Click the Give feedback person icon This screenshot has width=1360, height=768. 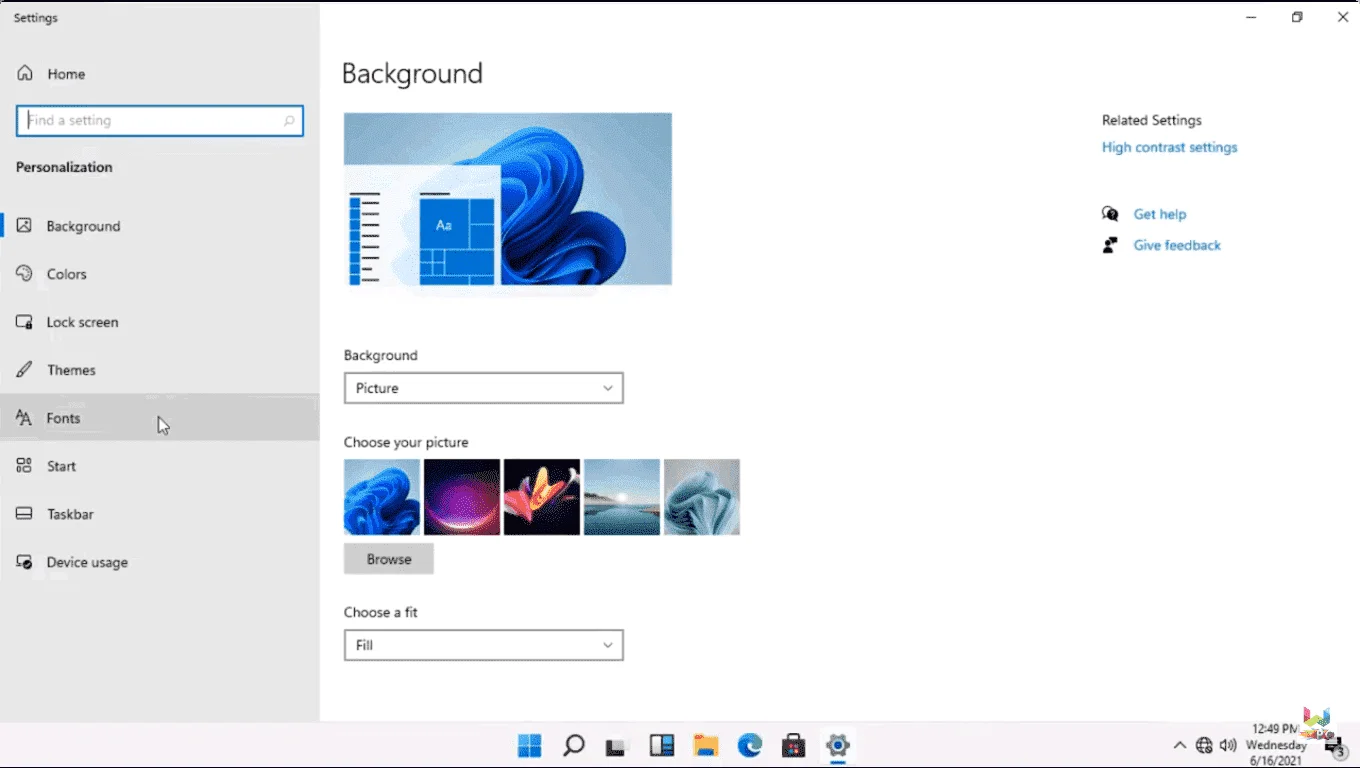coord(1110,245)
